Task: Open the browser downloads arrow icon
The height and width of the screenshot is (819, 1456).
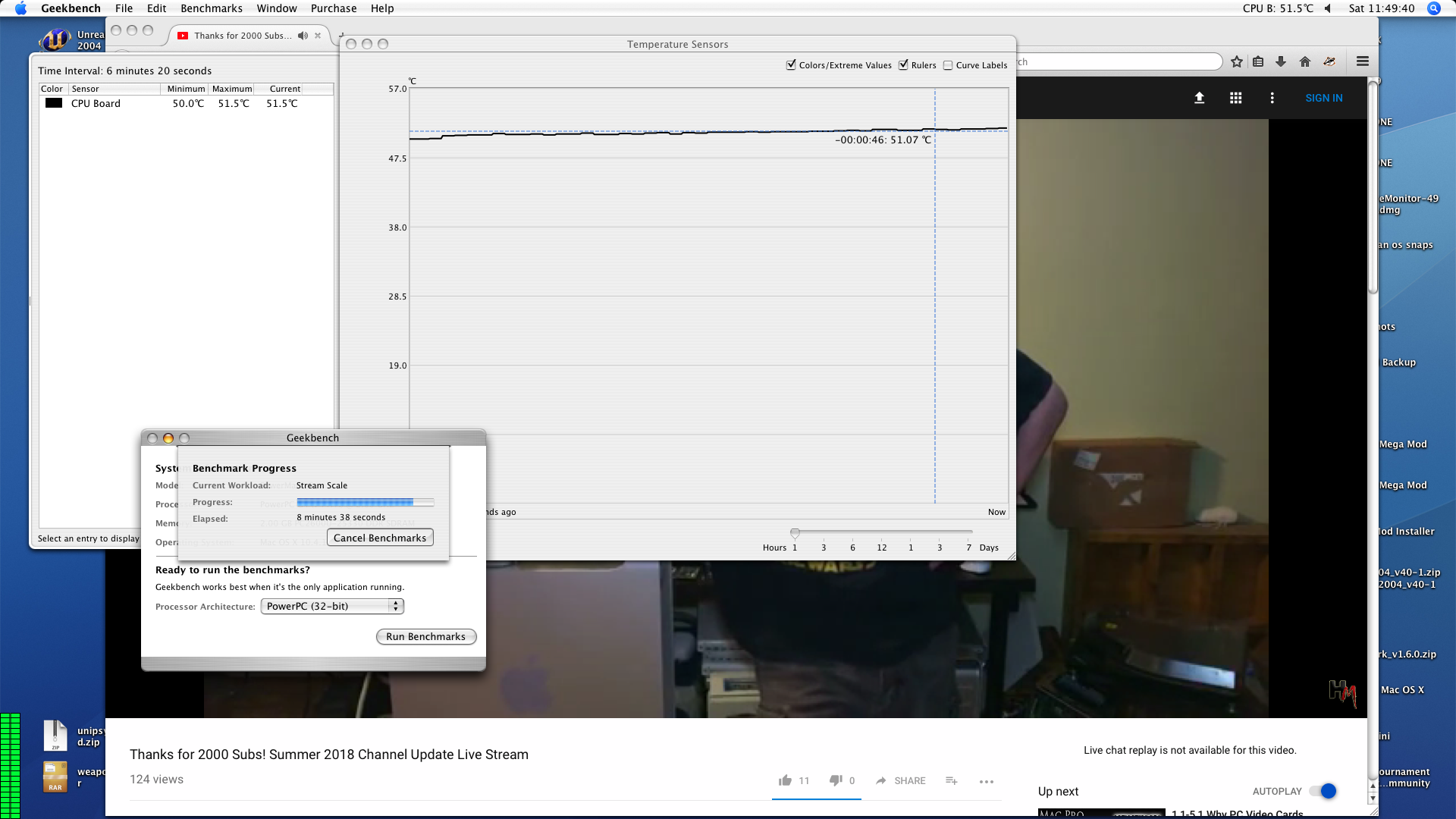Action: 1281,62
